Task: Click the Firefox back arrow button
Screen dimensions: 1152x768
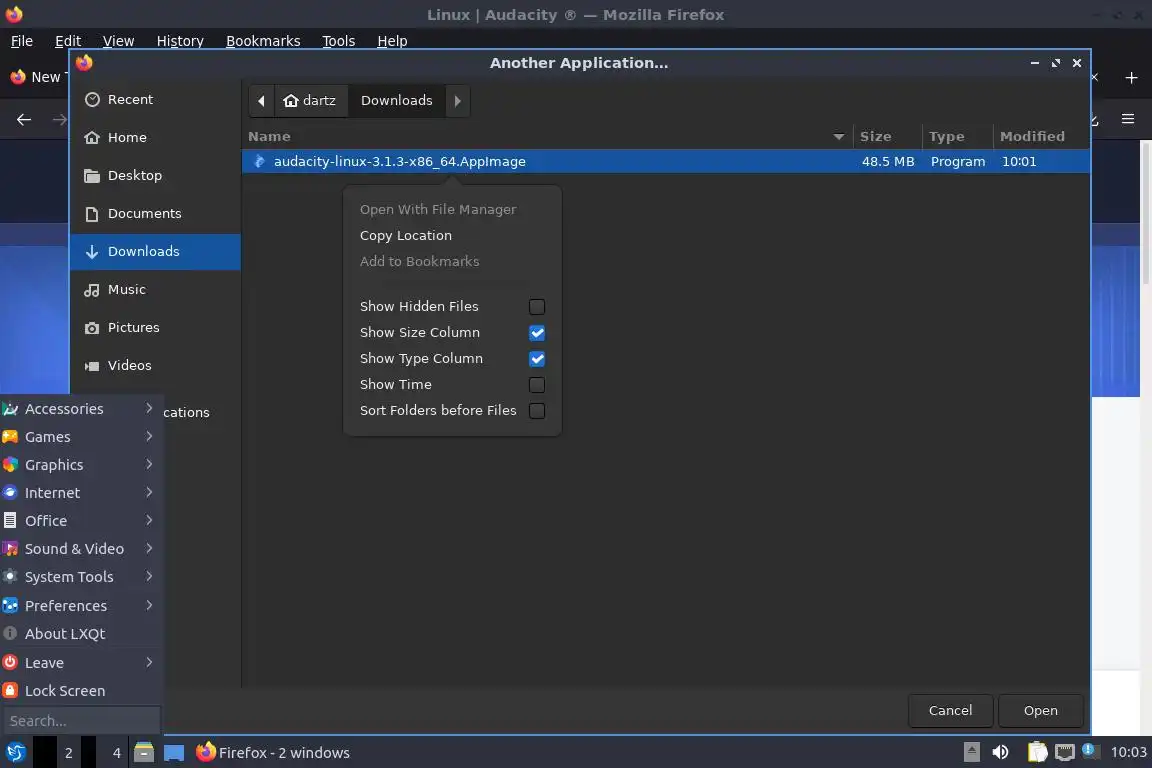Action: pos(24,119)
